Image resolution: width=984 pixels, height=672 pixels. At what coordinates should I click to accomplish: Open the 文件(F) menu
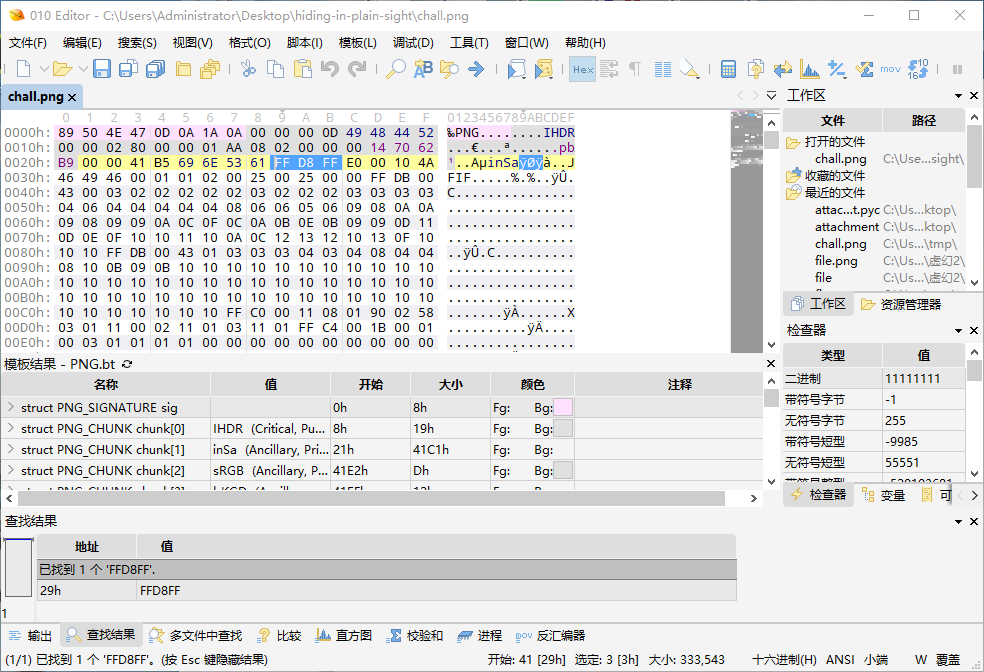tap(28, 43)
